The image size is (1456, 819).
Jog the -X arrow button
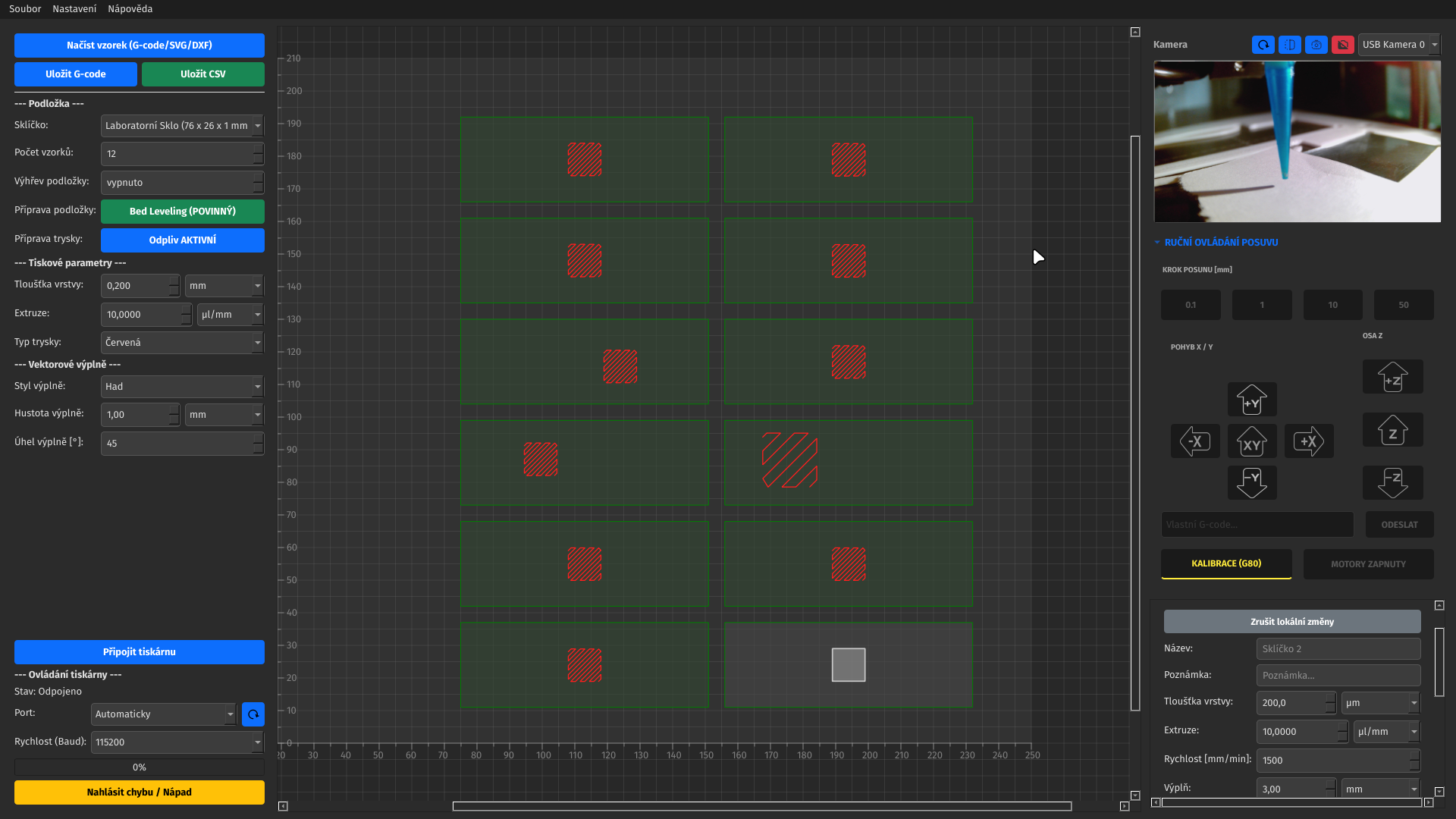[1195, 441]
